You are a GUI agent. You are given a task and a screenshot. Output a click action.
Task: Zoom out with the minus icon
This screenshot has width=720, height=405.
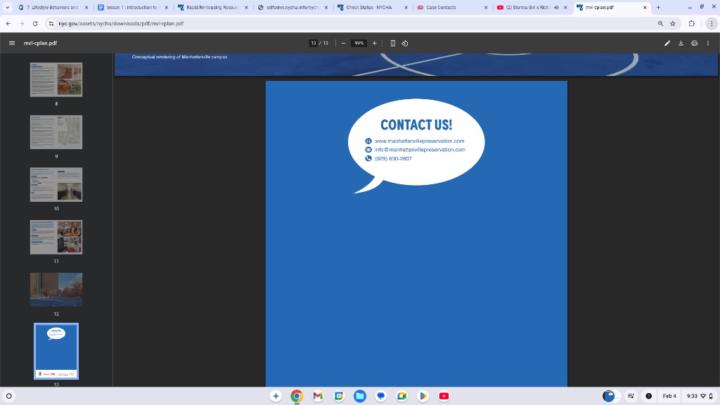[x=343, y=43]
